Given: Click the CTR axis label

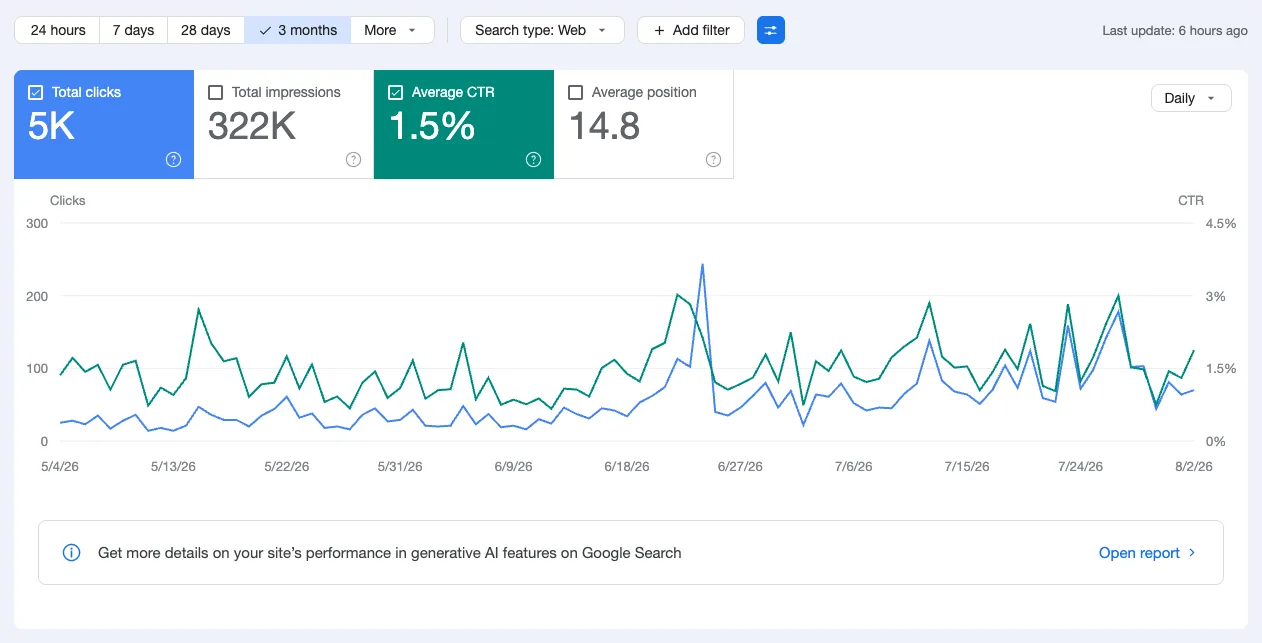Looking at the screenshot, I should point(1191,200).
